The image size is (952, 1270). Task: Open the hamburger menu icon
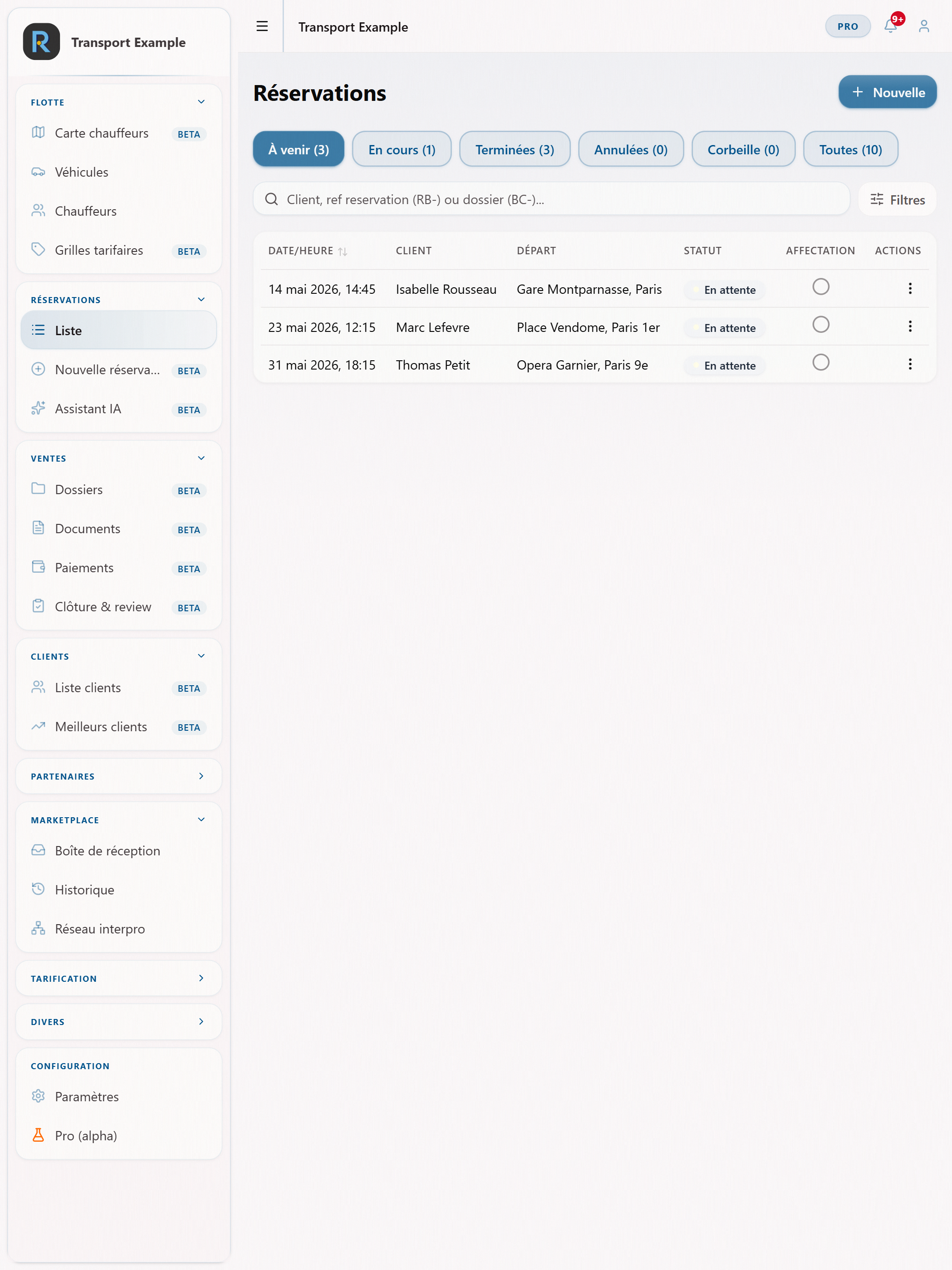pos(262,26)
